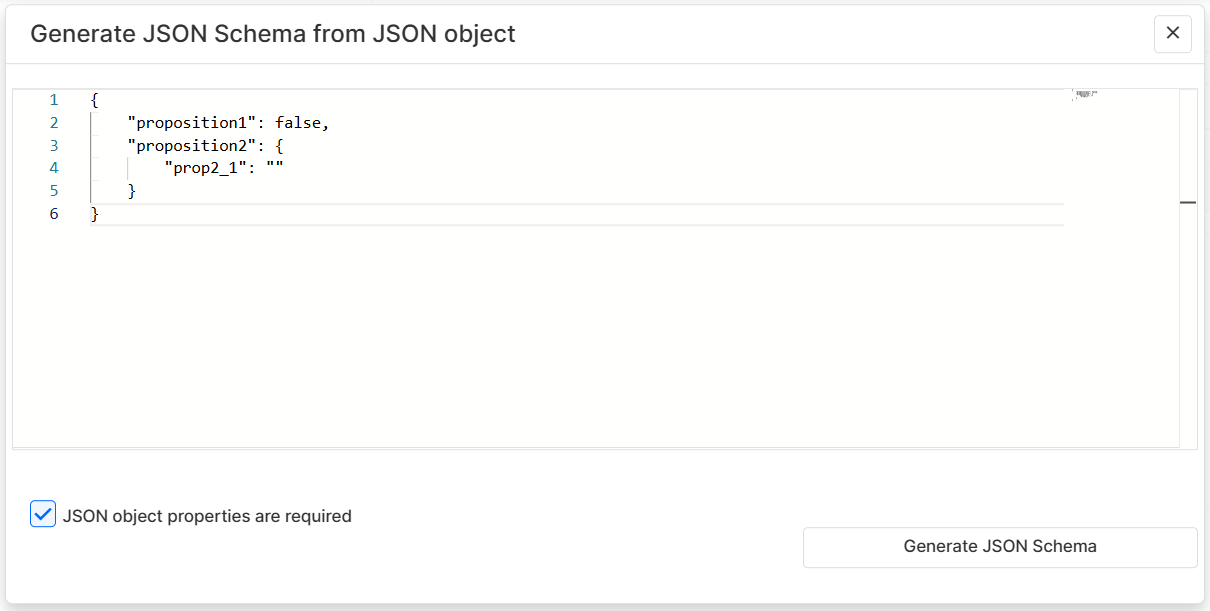
Task: Select line number 4 in the gutter
Action: pyautogui.click(x=54, y=168)
